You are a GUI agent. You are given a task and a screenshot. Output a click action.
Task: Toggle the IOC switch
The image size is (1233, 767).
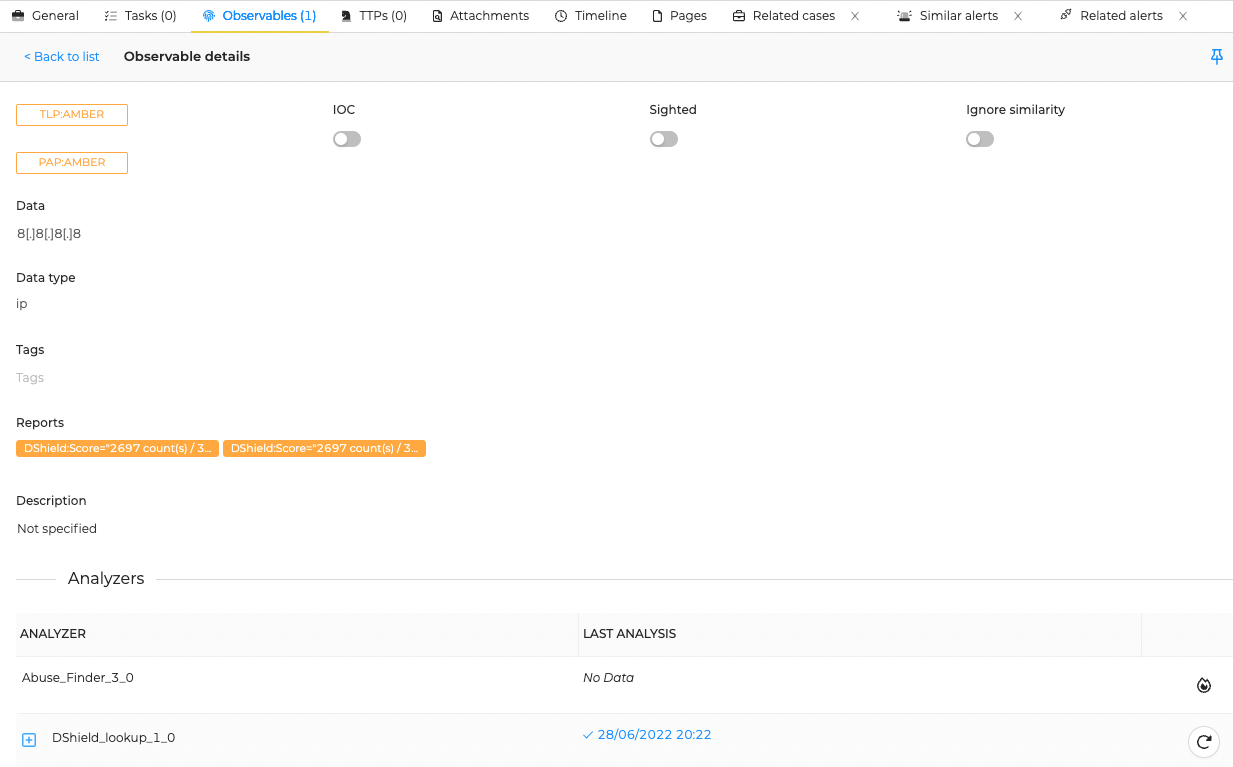[347, 139]
